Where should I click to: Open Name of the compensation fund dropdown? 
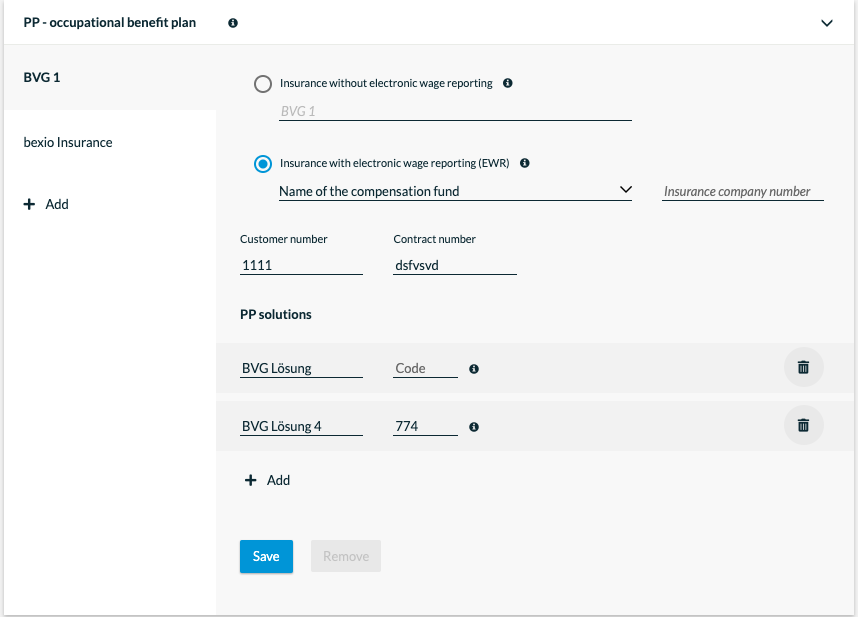(x=455, y=191)
